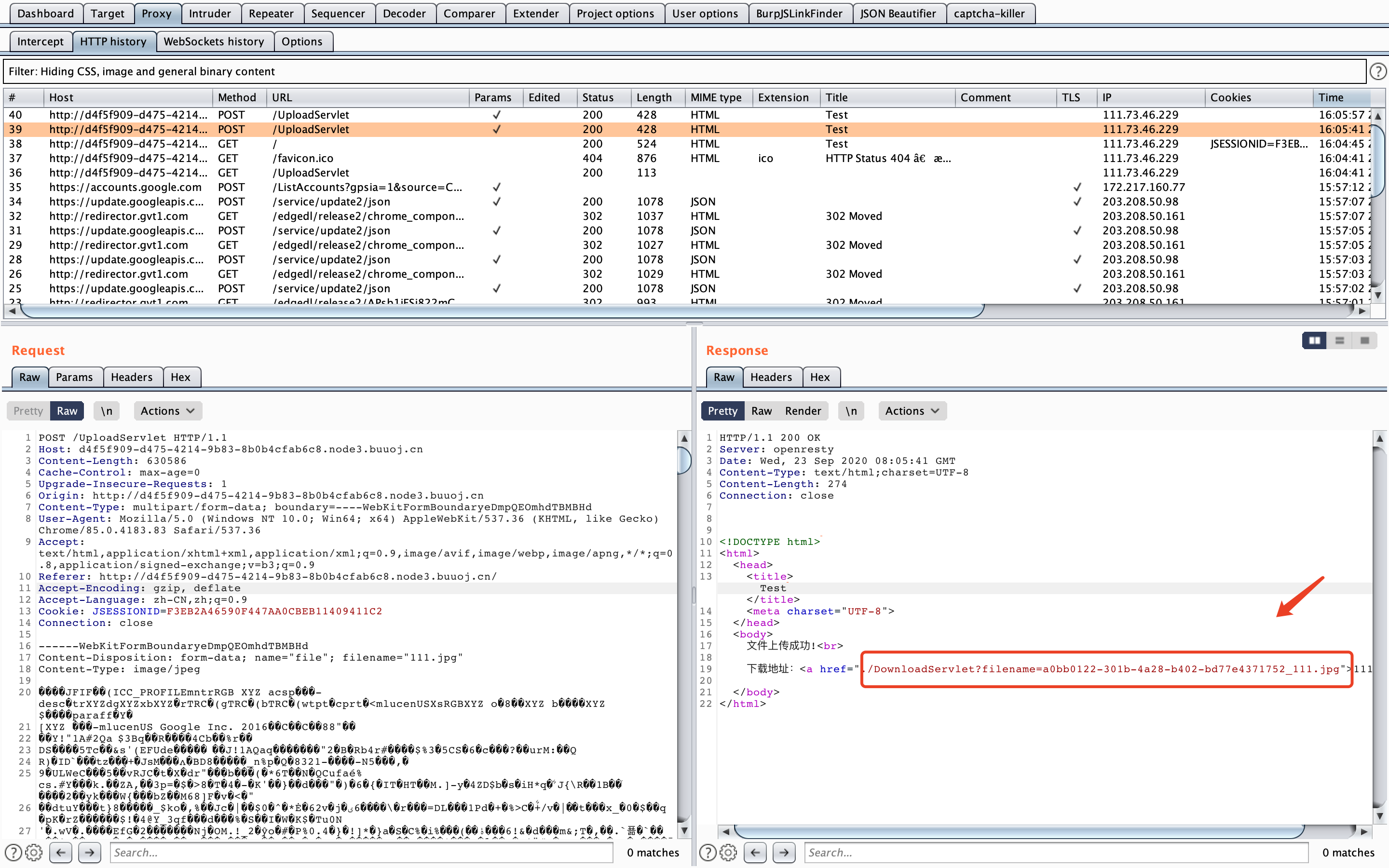Image resolution: width=1389 pixels, height=868 pixels.
Task: Select combined single-pane layout icon
Action: 1364,340
